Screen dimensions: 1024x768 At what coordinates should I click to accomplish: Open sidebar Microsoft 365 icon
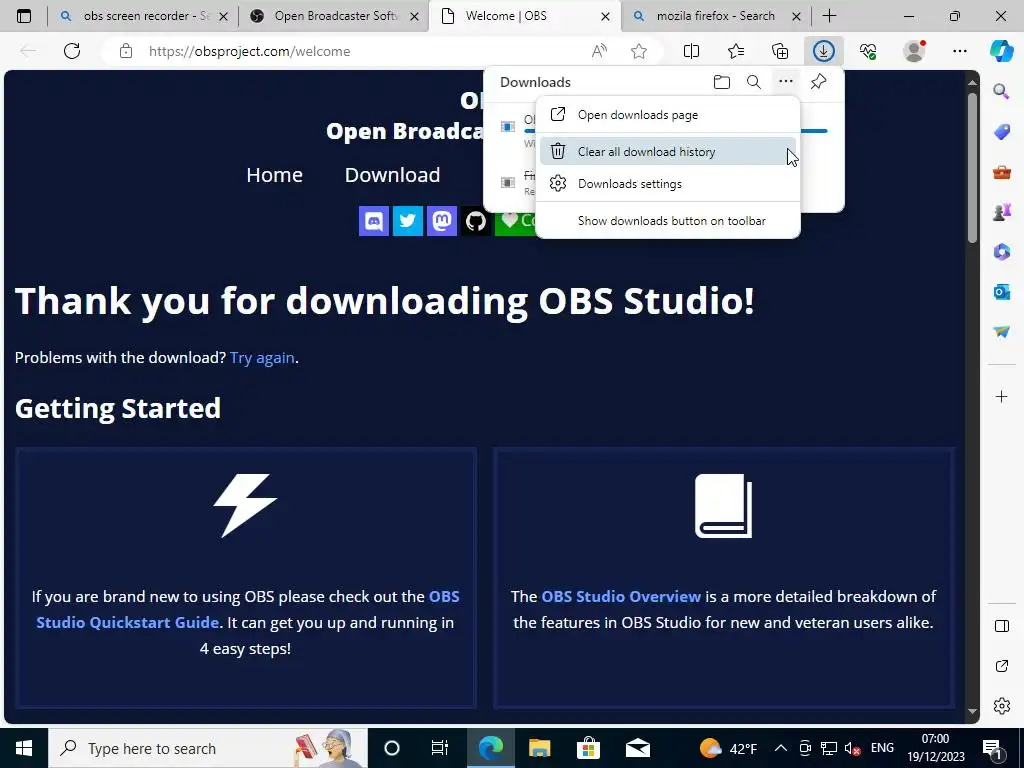1001,251
